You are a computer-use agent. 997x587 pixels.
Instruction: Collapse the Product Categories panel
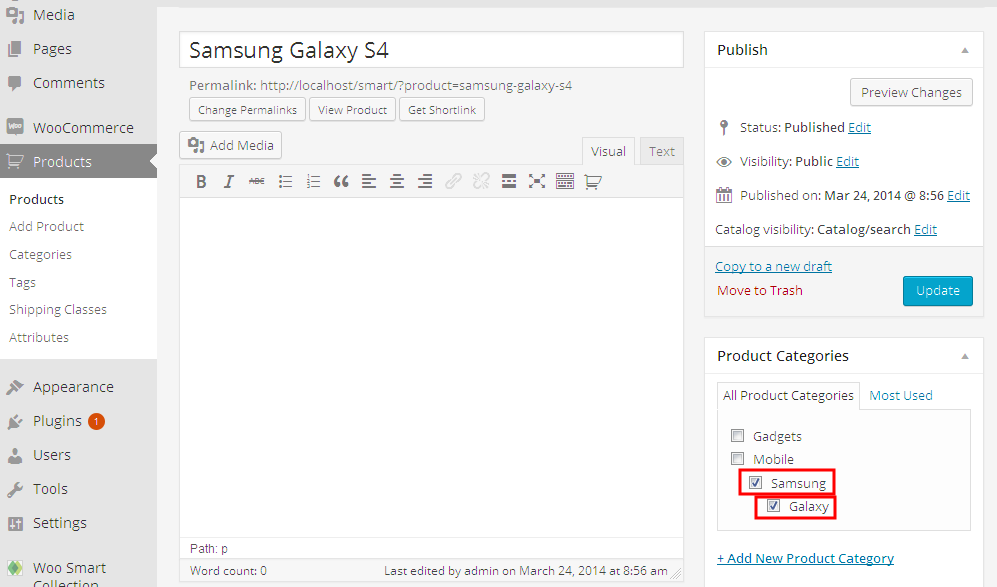tap(965, 356)
